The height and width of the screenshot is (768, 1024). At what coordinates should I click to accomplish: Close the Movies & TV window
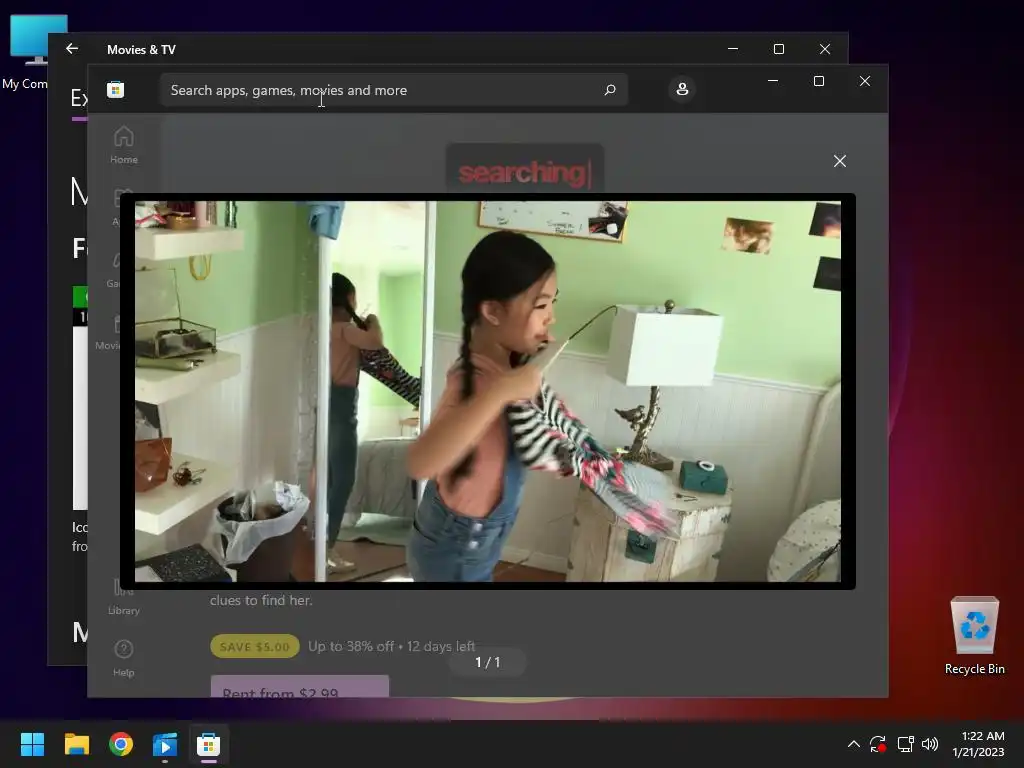point(825,49)
